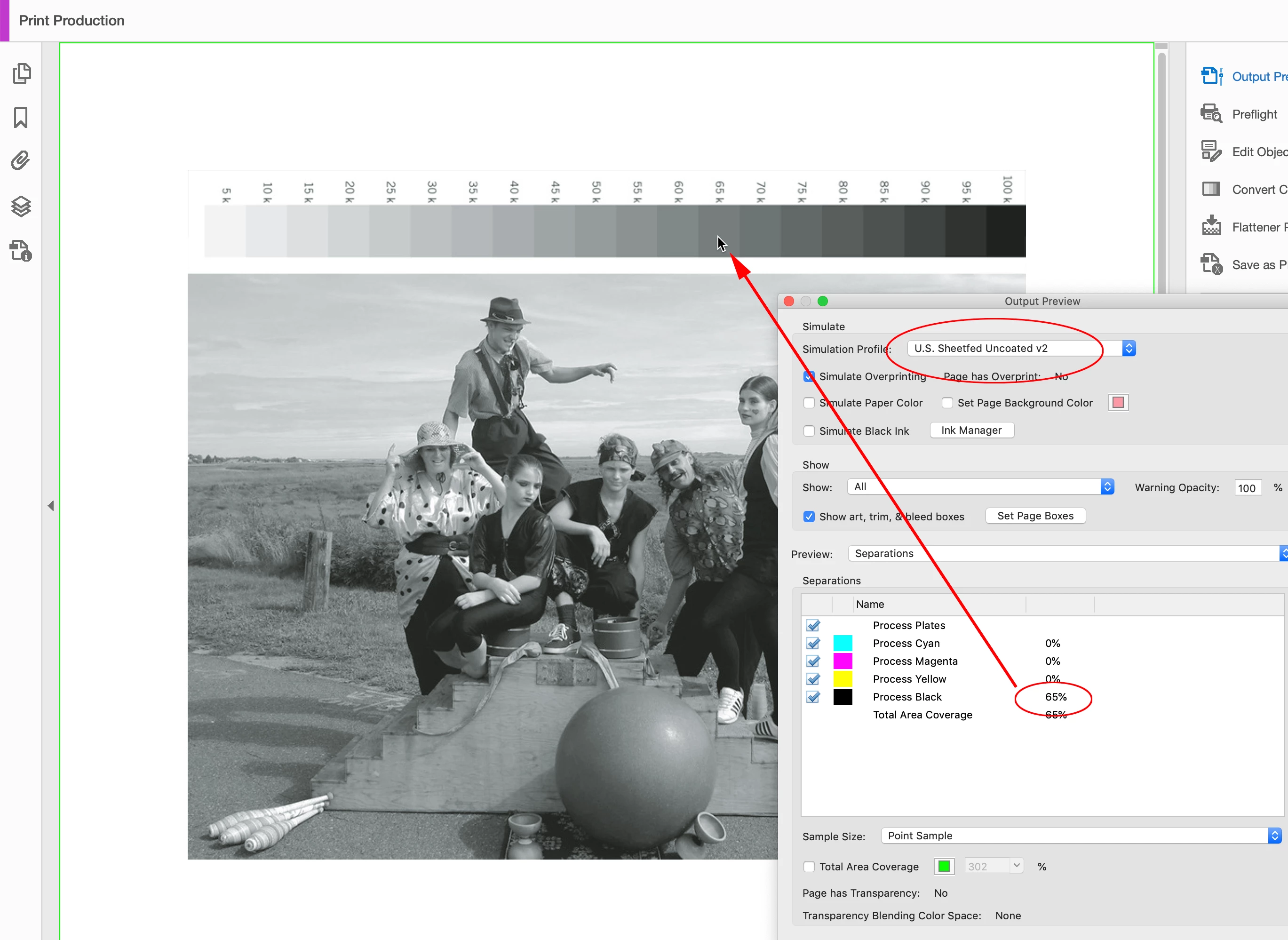Click the Edit Object tool icon
This screenshot has height=940, width=1288.
[1211, 151]
